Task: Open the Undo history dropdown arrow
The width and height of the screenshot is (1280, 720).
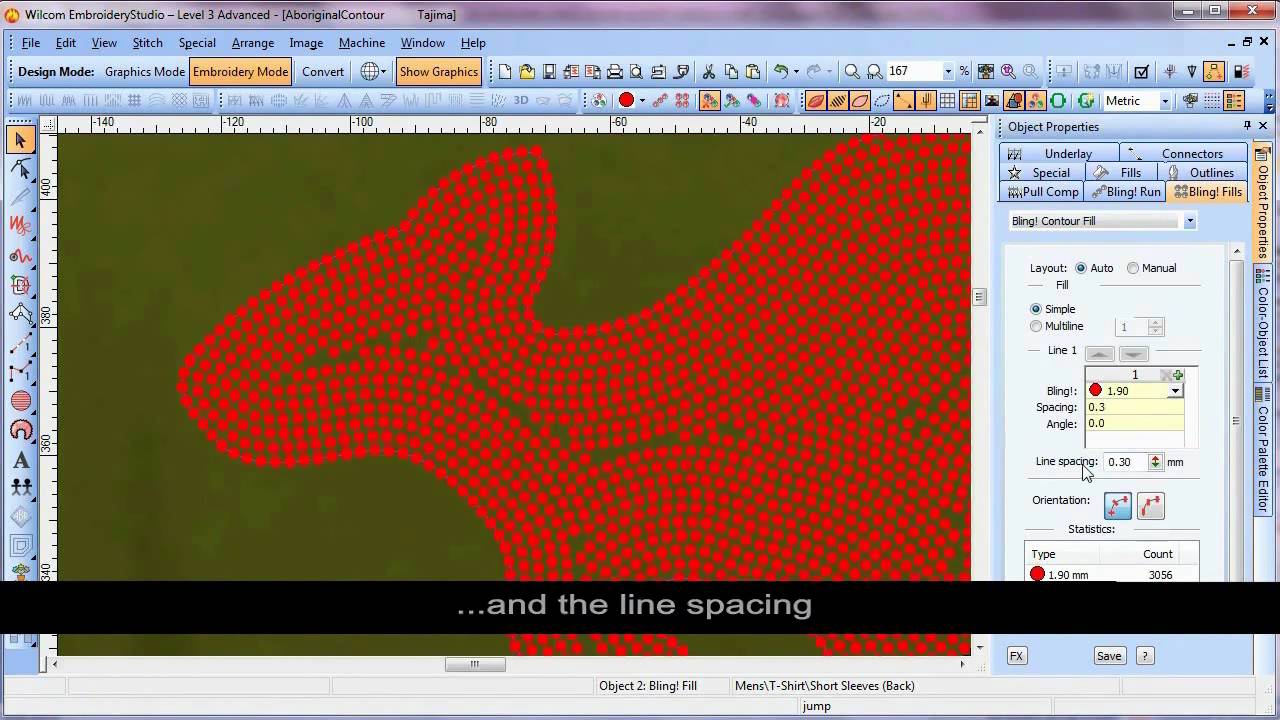Action: pyautogui.click(x=796, y=71)
